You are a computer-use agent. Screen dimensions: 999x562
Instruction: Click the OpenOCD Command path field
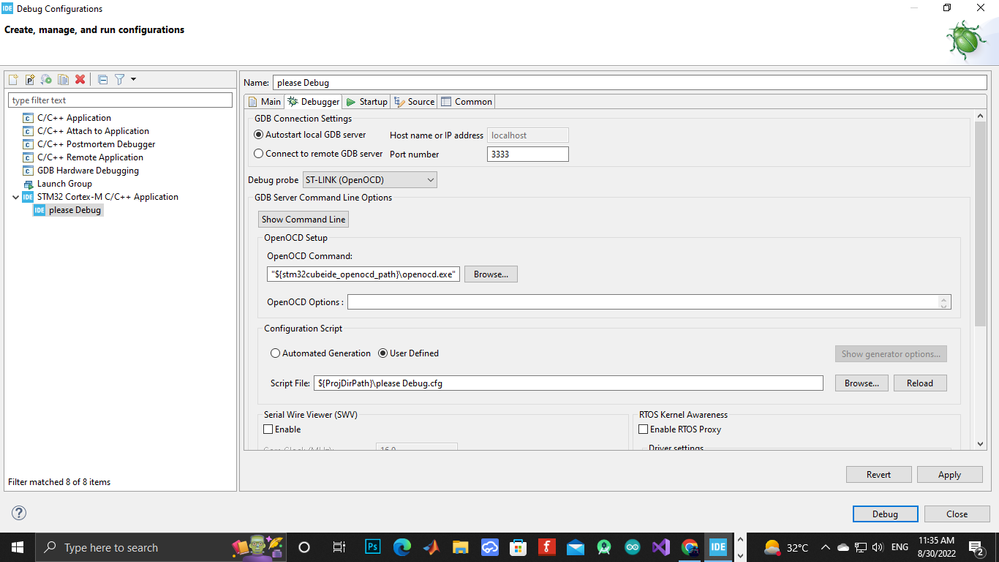[x=363, y=275]
